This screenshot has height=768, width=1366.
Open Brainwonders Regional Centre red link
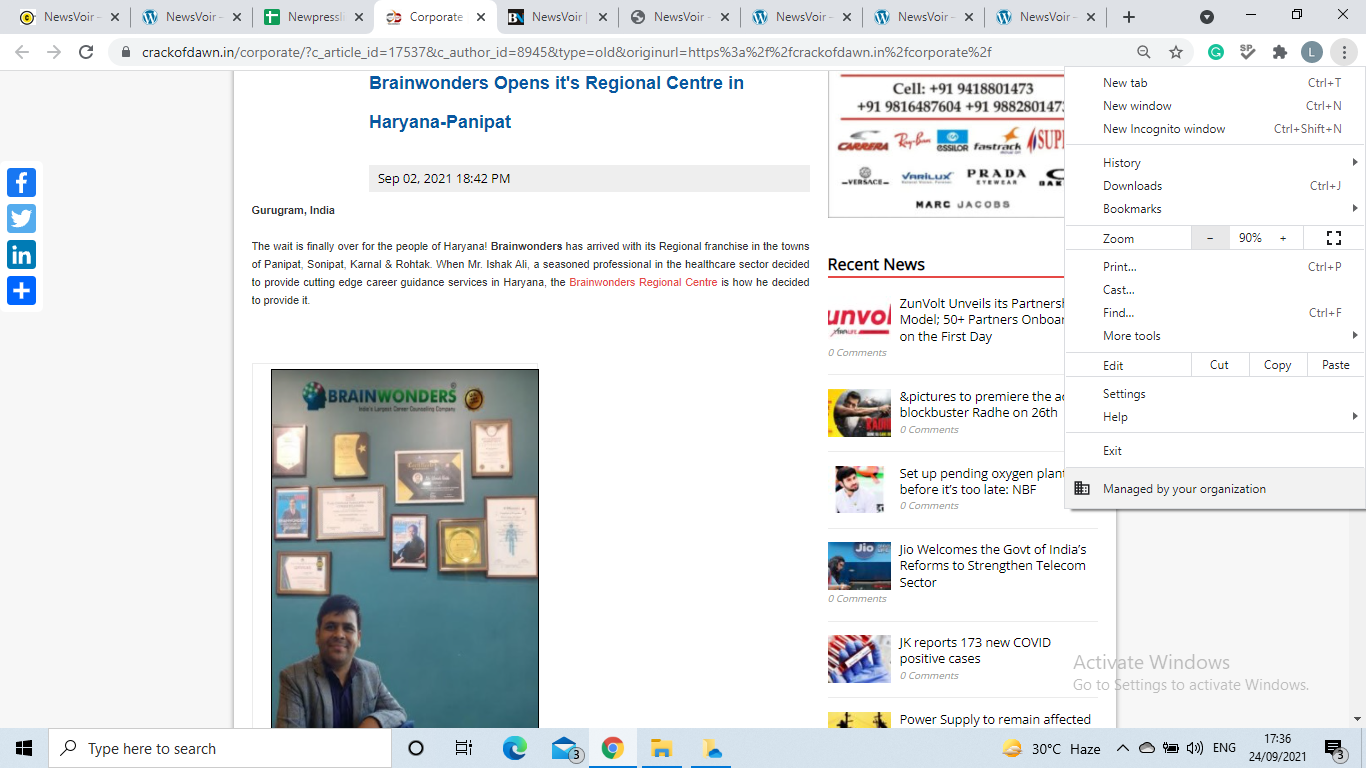643,282
